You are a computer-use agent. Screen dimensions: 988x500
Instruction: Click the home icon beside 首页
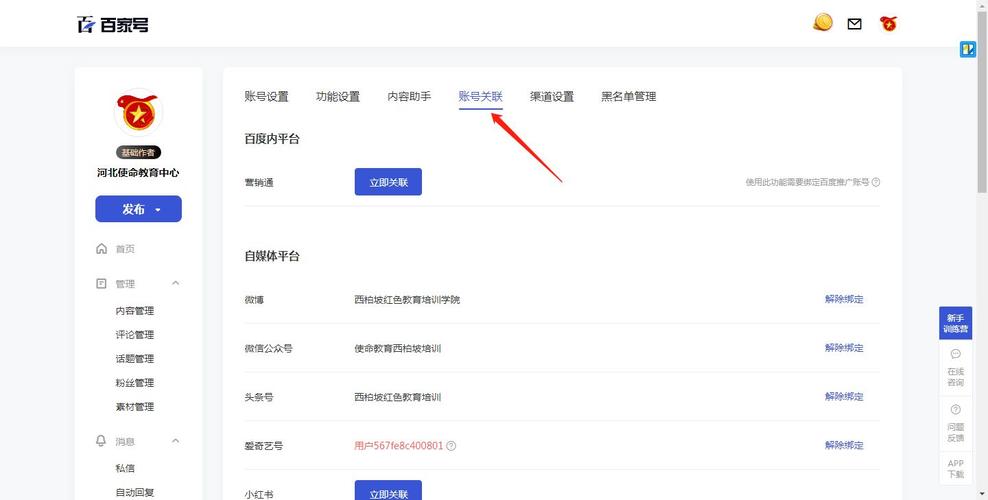click(x=101, y=249)
